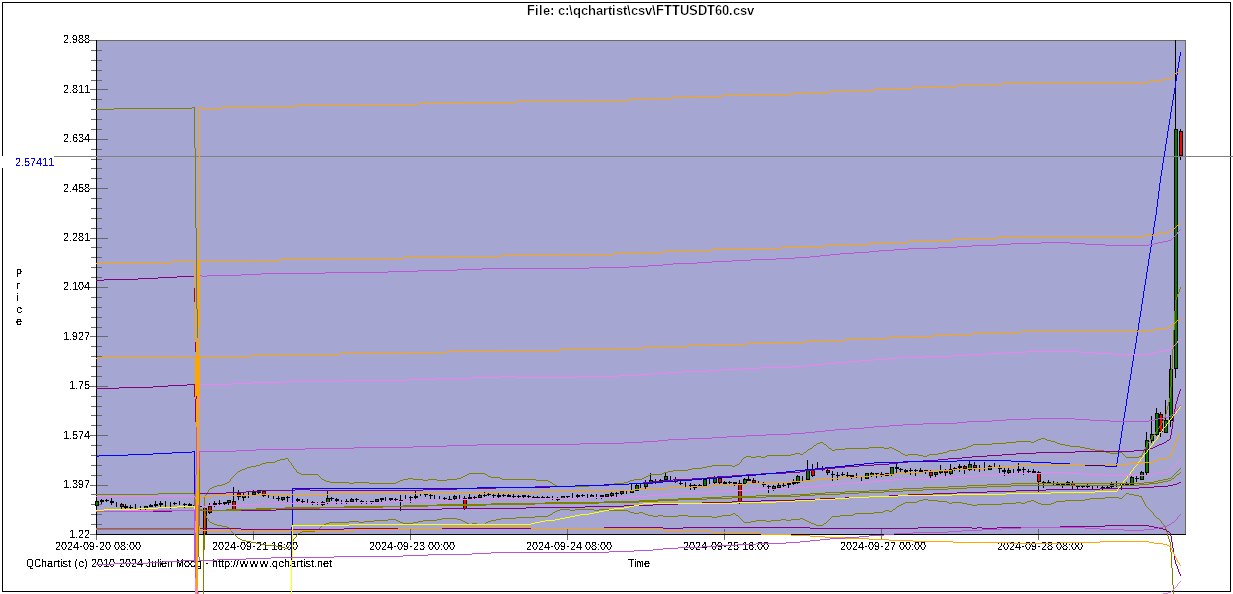1233x594 pixels.
Task: Select the 2024-09-28 08:00 date label
Action: point(1040,546)
